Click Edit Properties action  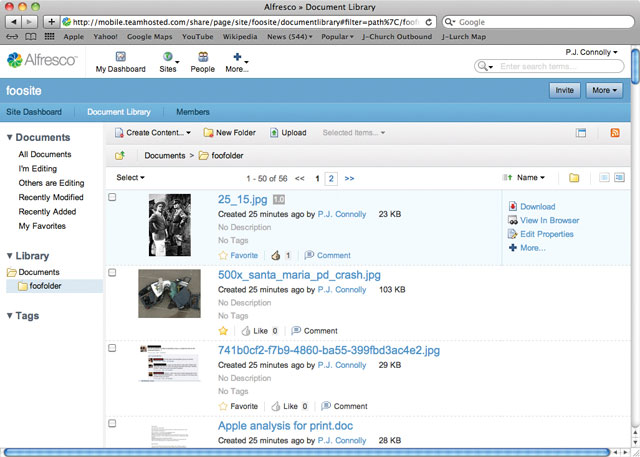pos(541,234)
